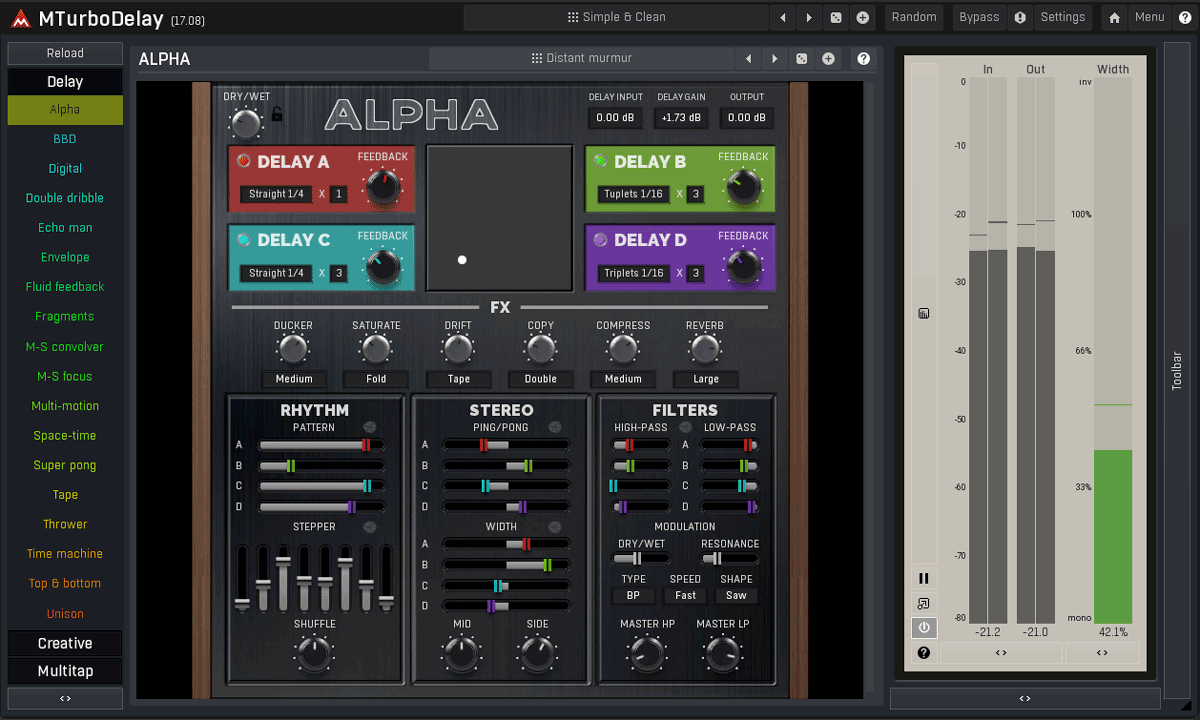1200x720 pixels.
Task: Select BBD device
Action: click(x=65, y=139)
